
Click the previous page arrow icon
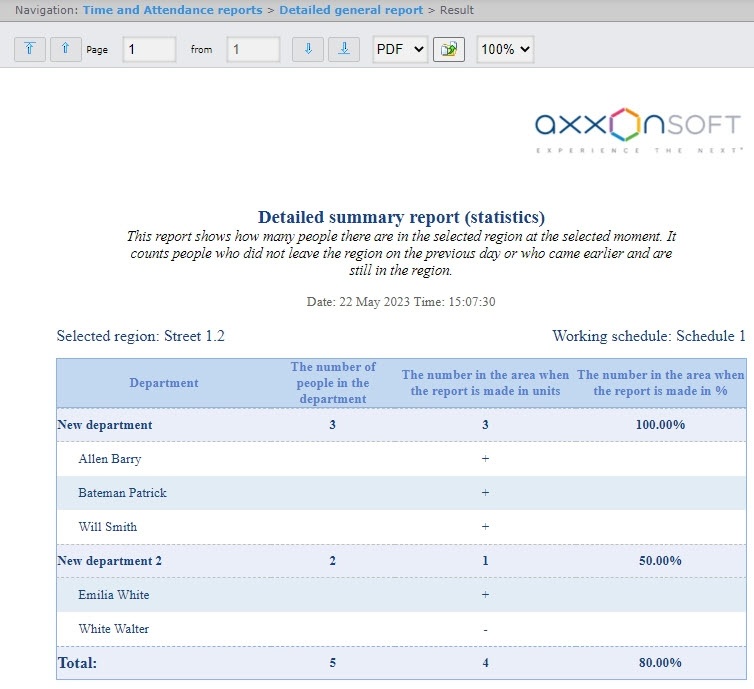[66, 49]
